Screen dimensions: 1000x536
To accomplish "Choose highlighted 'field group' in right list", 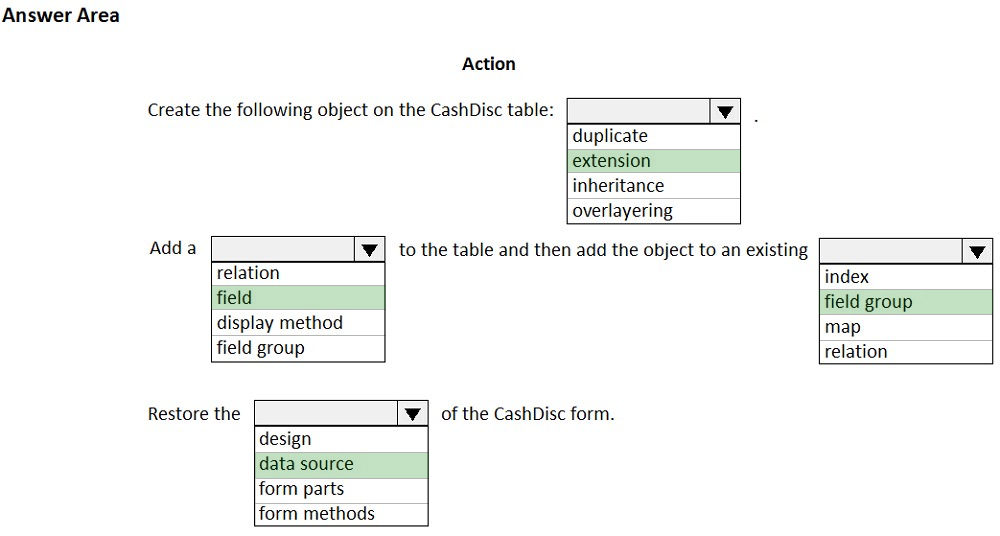I will click(906, 302).
